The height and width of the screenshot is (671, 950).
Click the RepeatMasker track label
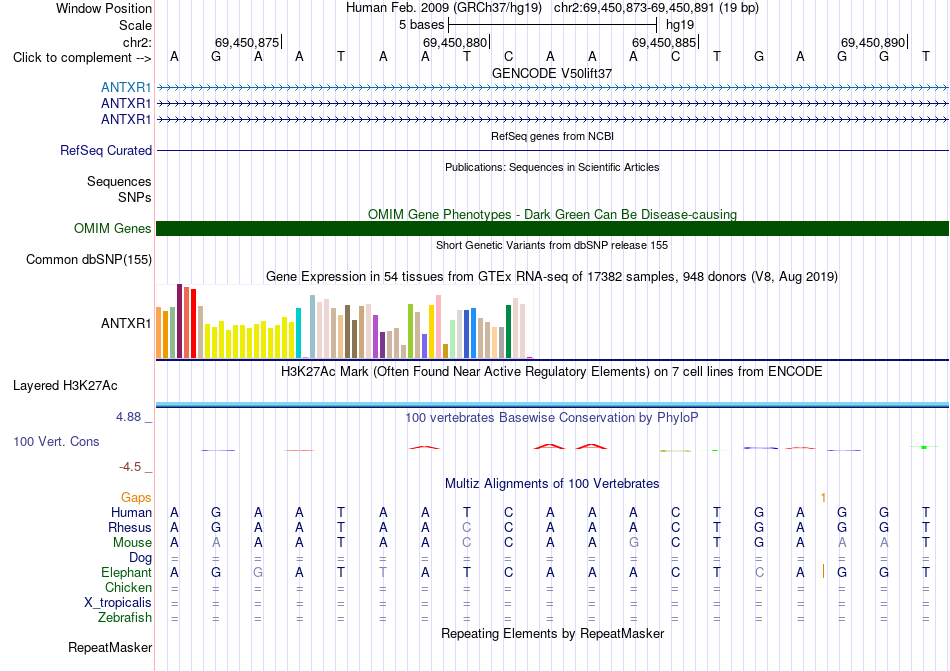coord(110,647)
